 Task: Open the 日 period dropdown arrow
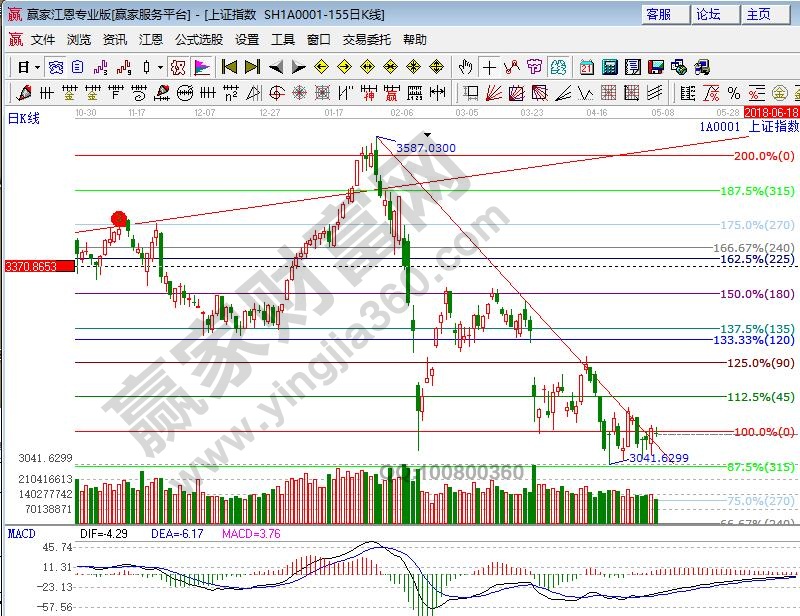[x=37, y=68]
